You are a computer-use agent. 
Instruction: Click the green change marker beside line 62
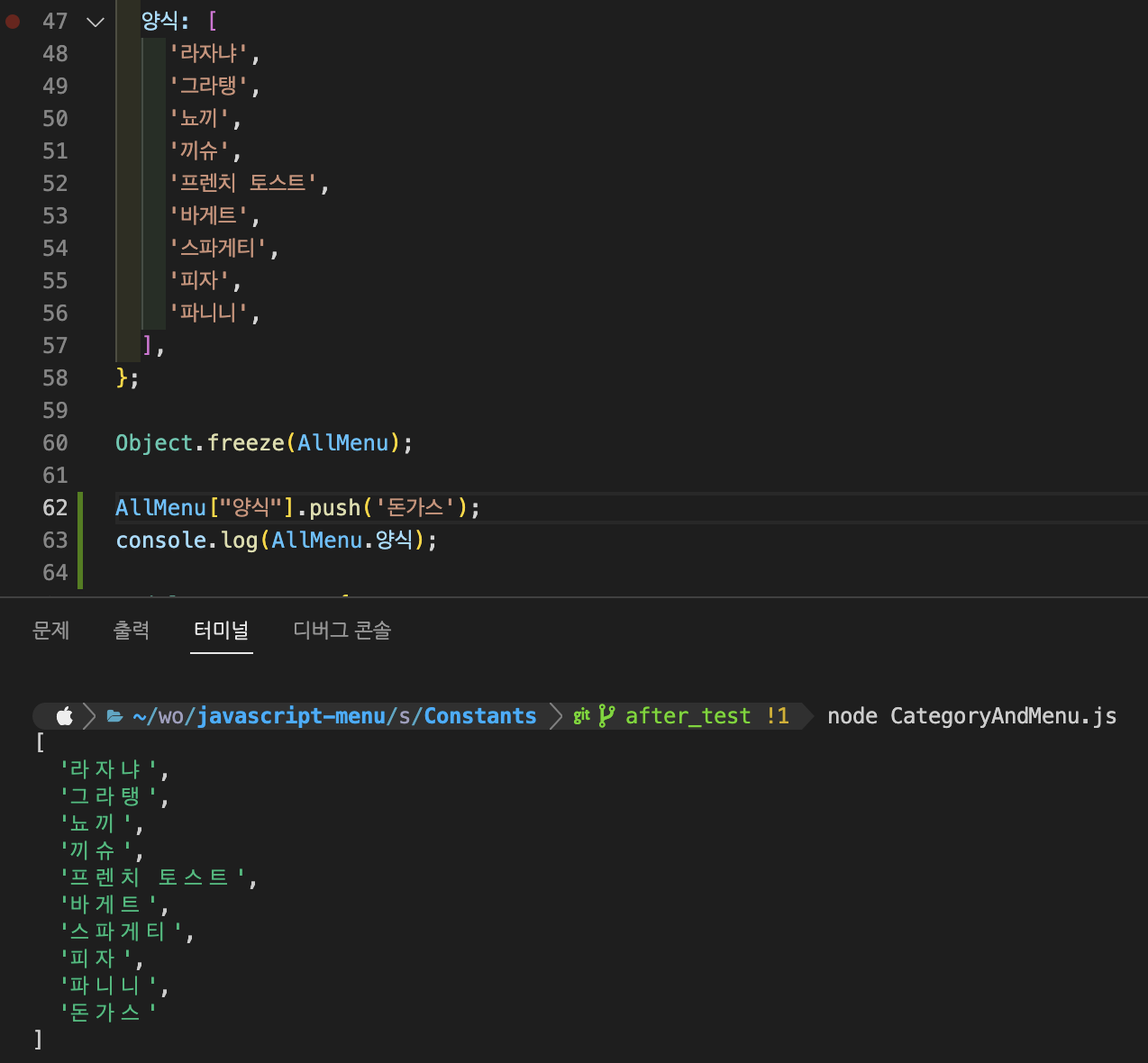tap(80, 508)
